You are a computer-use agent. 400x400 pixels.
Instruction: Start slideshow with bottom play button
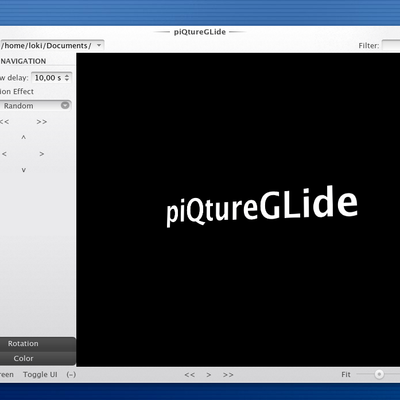click(209, 375)
